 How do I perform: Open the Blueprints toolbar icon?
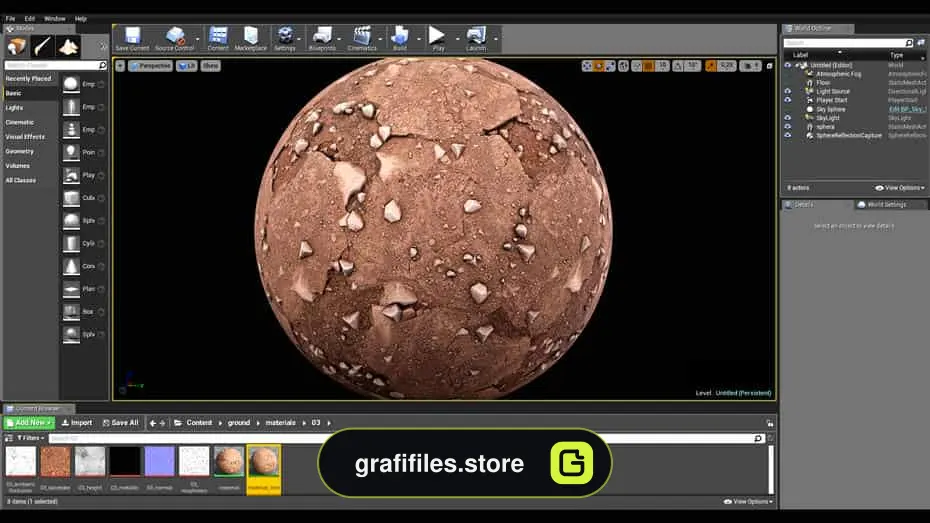(x=322, y=38)
